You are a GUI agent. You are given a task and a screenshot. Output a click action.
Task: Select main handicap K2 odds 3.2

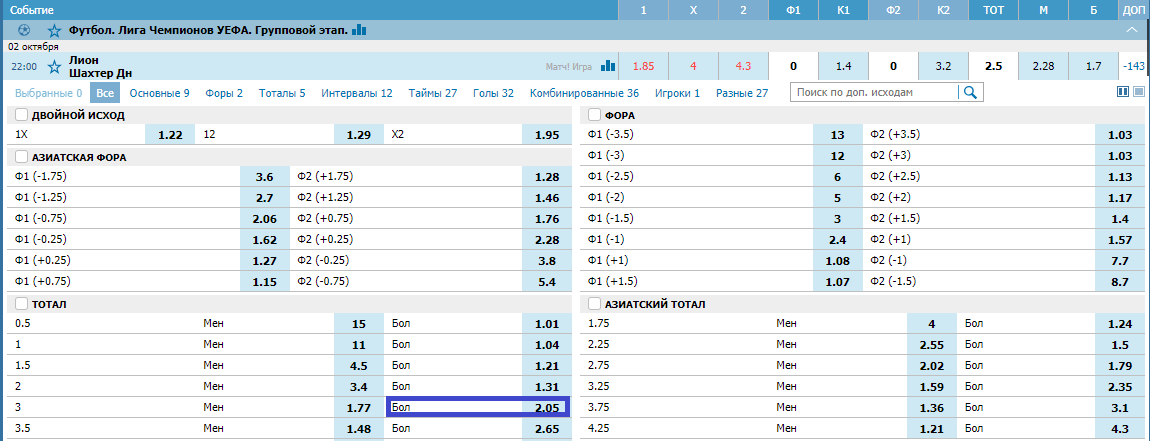943,66
